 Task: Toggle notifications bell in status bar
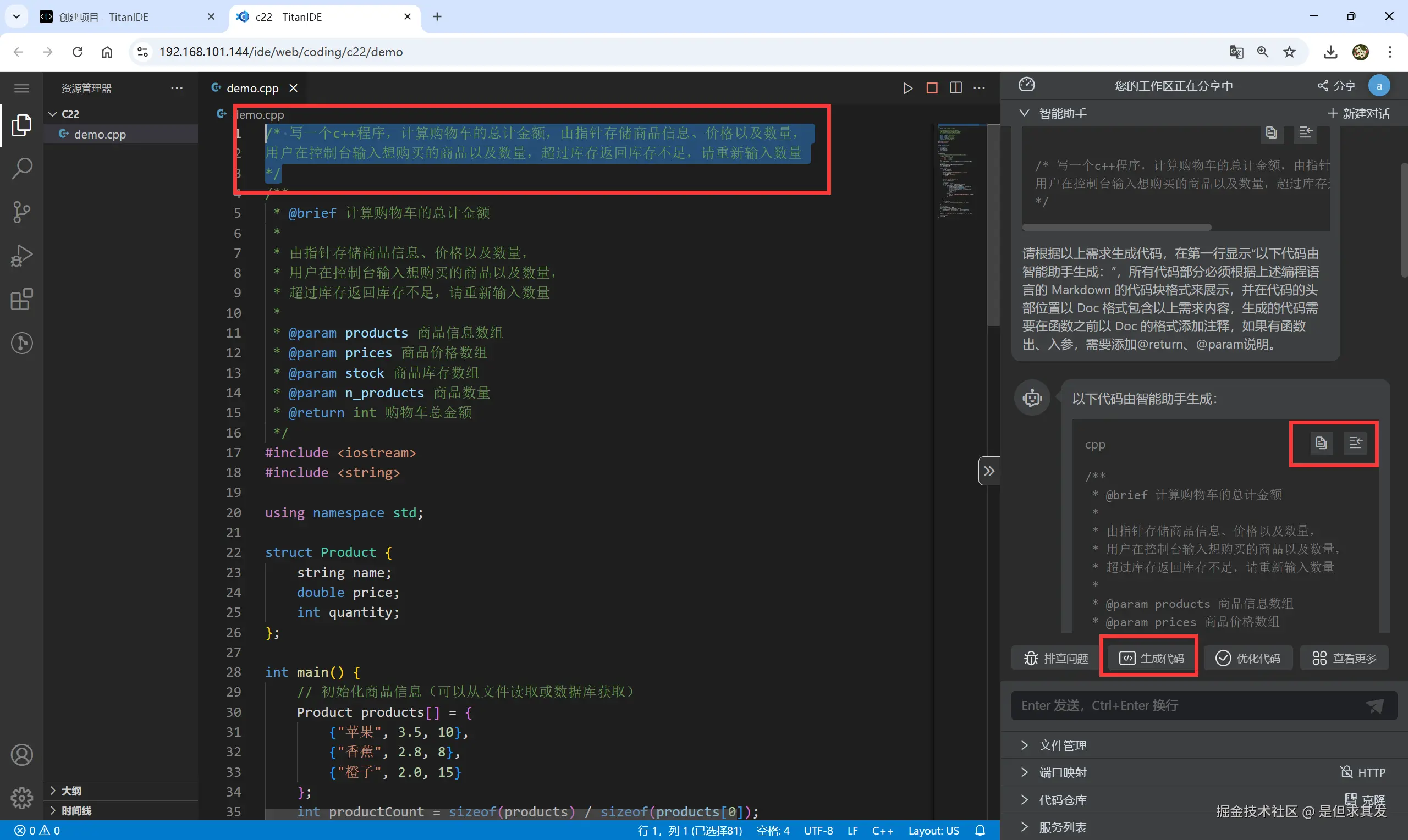[x=980, y=830]
